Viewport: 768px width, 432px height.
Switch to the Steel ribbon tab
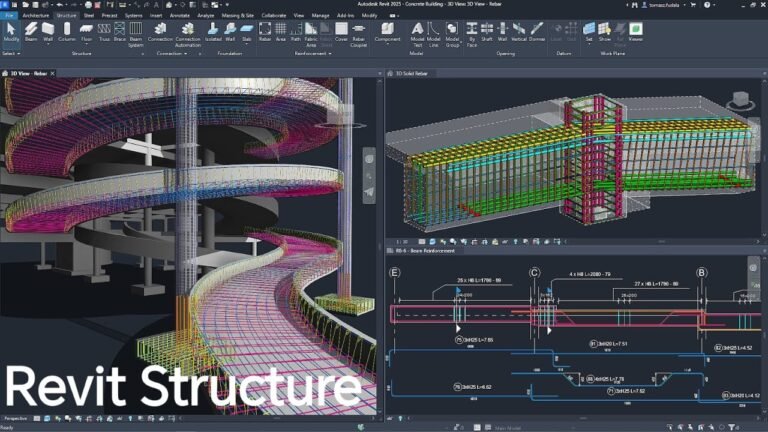(x=89, y=16)
